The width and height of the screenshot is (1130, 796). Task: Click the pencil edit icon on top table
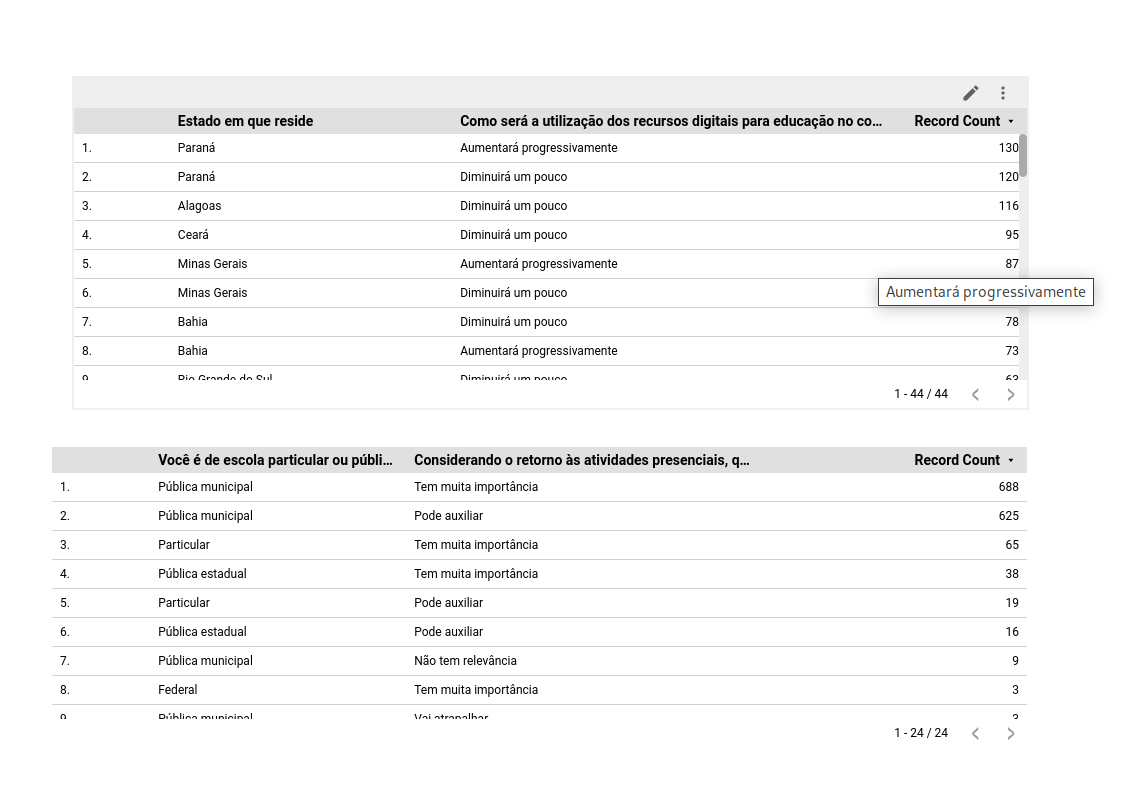[970, 93]
